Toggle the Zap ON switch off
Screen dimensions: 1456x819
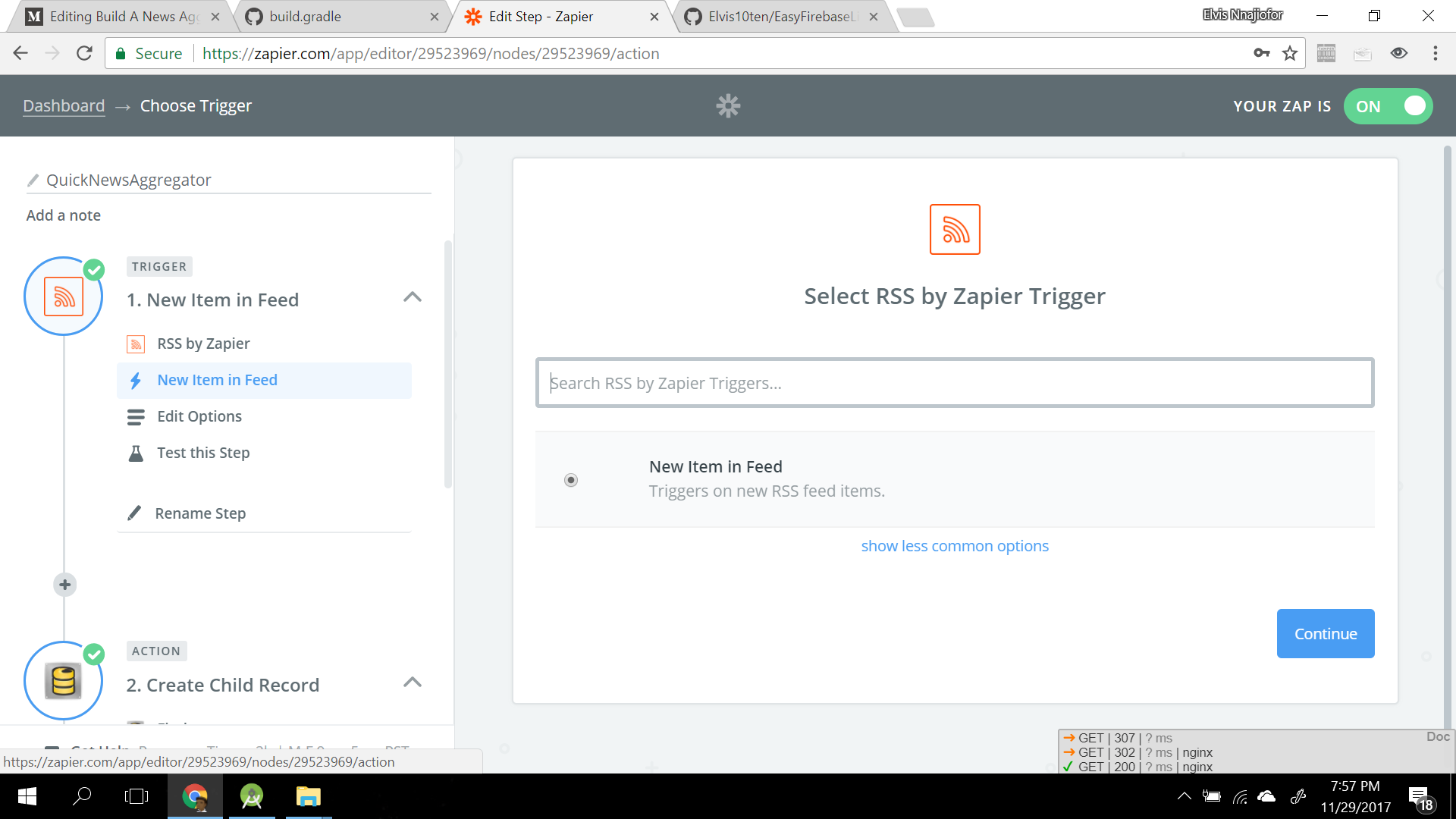1389,106
